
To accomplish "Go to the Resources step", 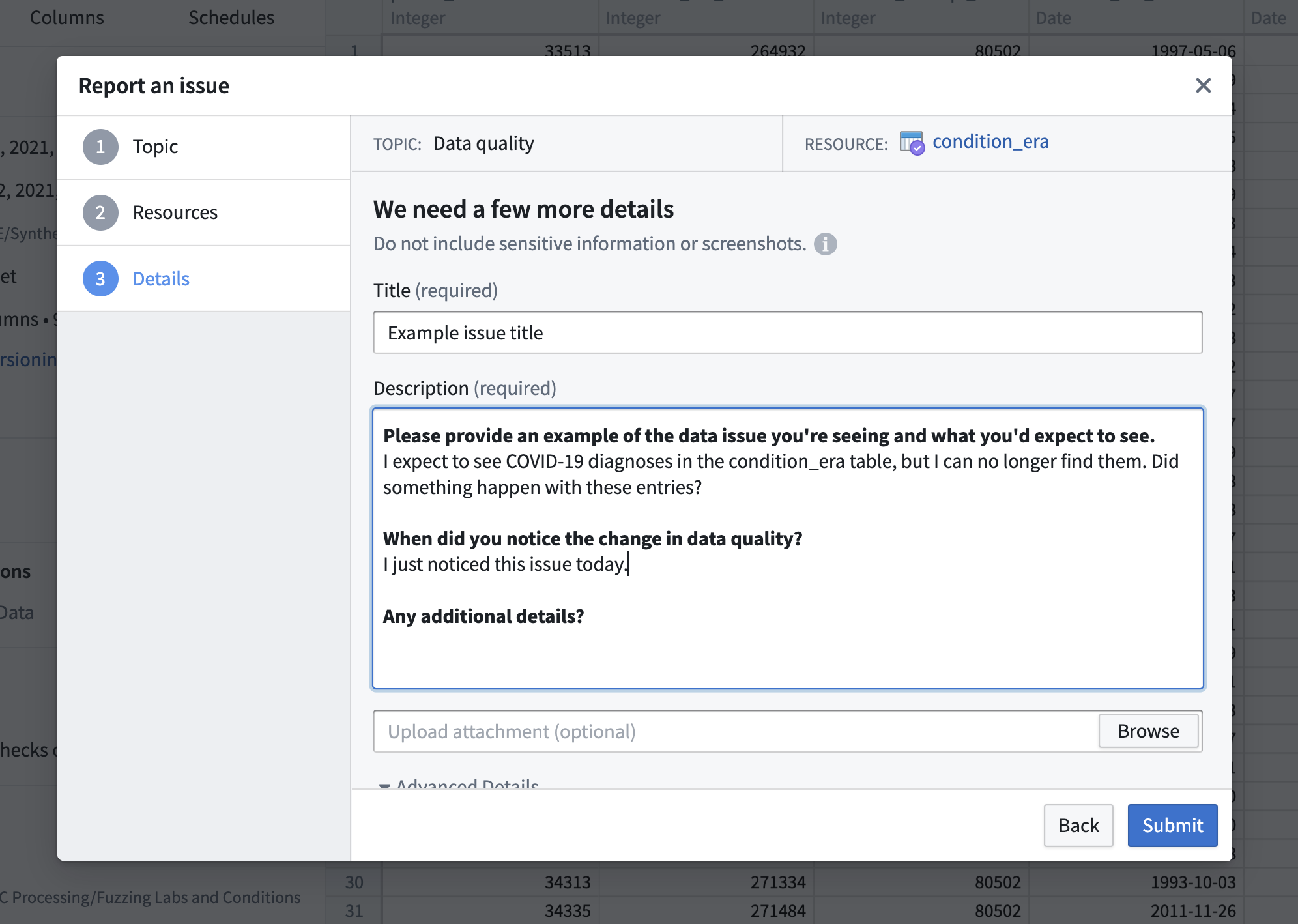I will 175,212.
